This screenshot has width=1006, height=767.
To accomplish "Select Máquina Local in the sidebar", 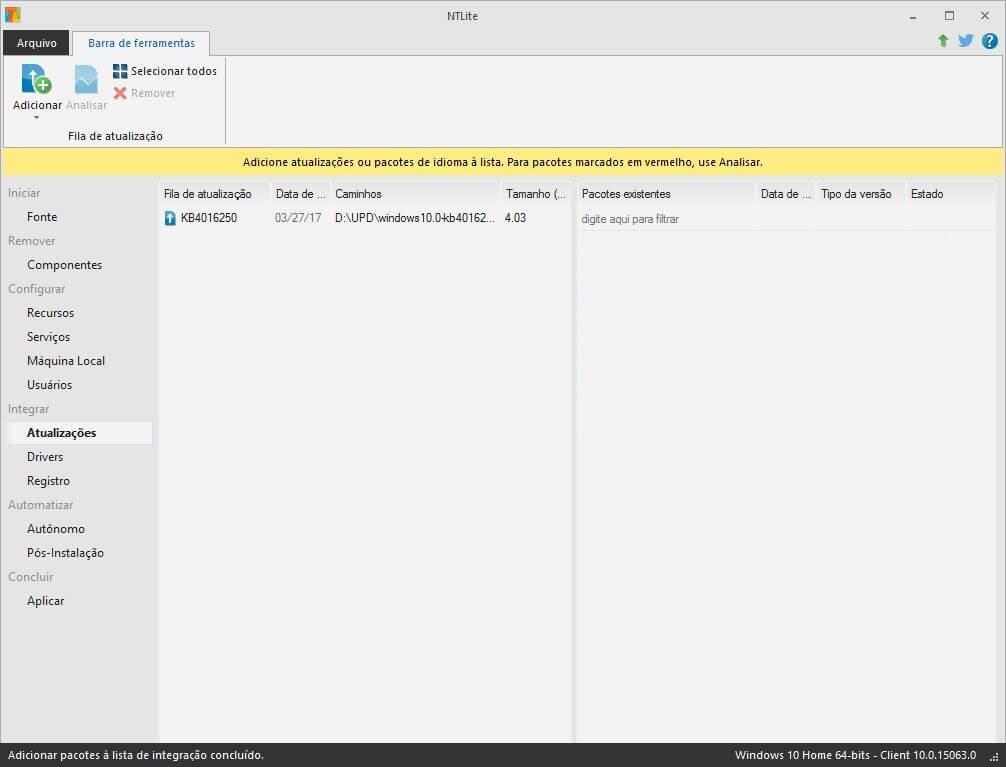I will pyautogui.click(x=65, y=361).
